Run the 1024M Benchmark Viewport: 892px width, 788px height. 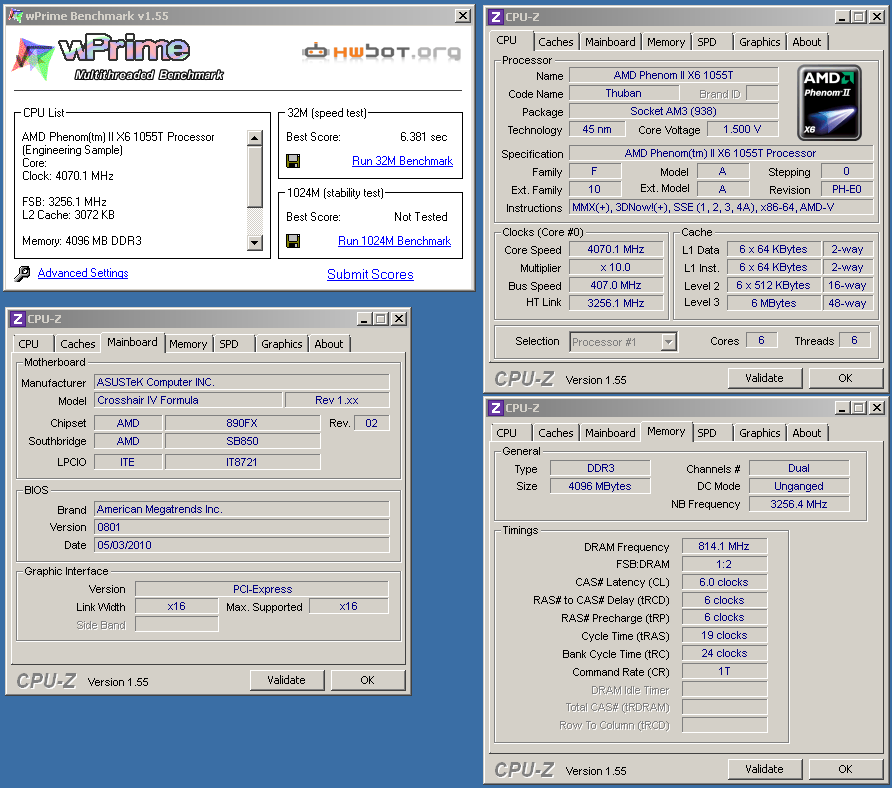(394, 241)
